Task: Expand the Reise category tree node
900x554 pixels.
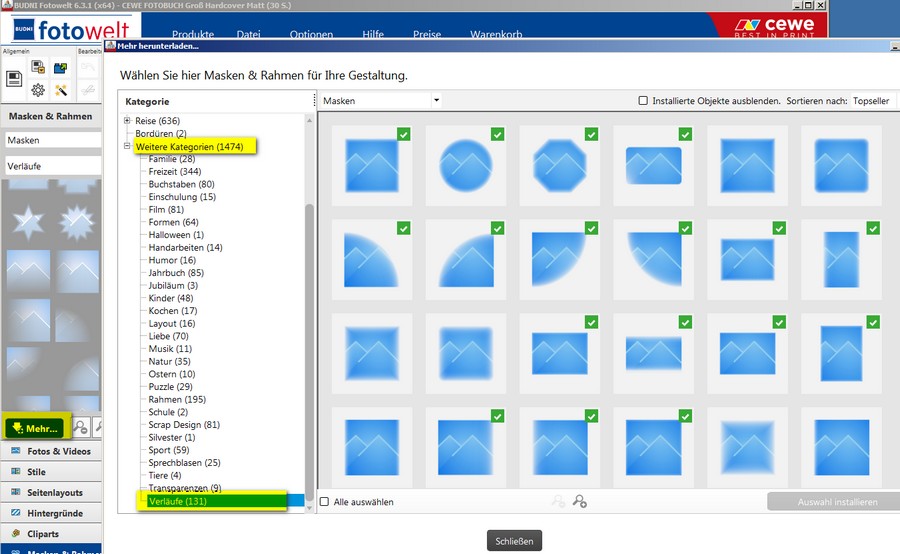Action: pos(127,121)
